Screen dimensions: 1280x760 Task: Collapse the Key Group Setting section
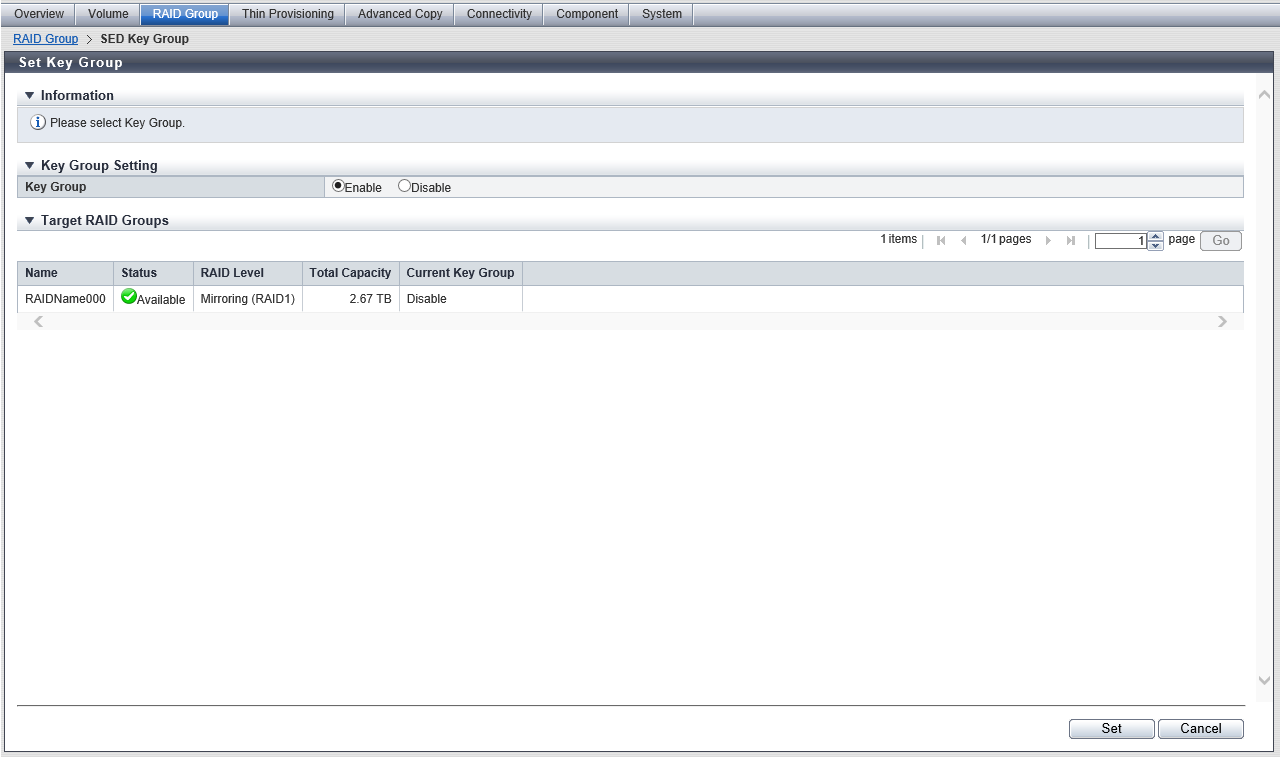coord(30,166)
